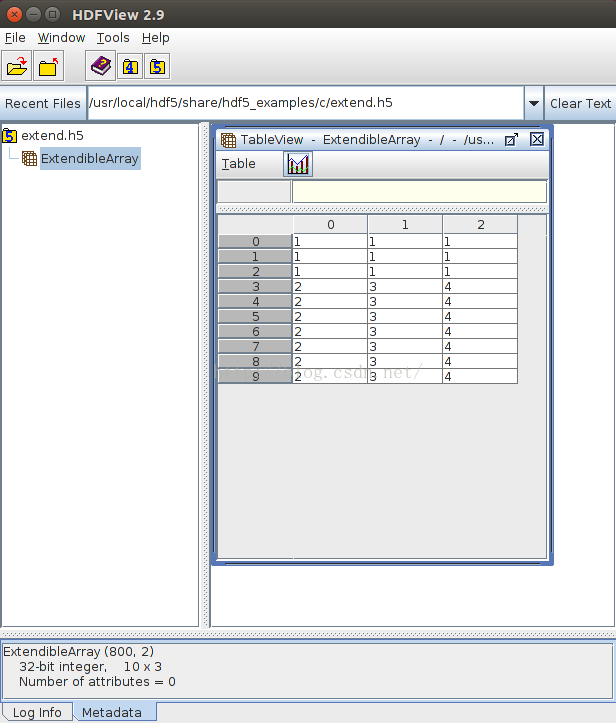
Task: Click cell at row 3, column 1
Action: pyautogui.click(x=405, y=287)
